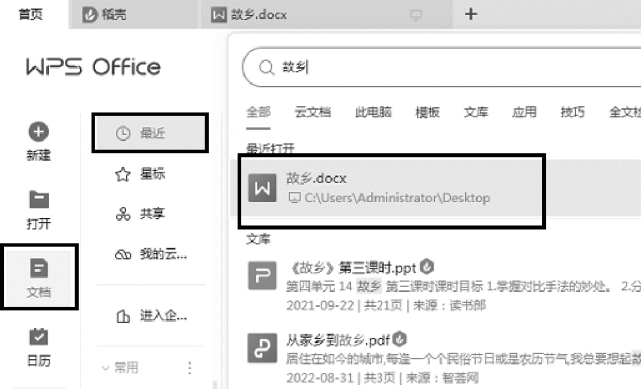This screenshot has height=389, width=641.
Task: Click the Word icon of 故乡.docx result
Action: [x=262, y=188]
